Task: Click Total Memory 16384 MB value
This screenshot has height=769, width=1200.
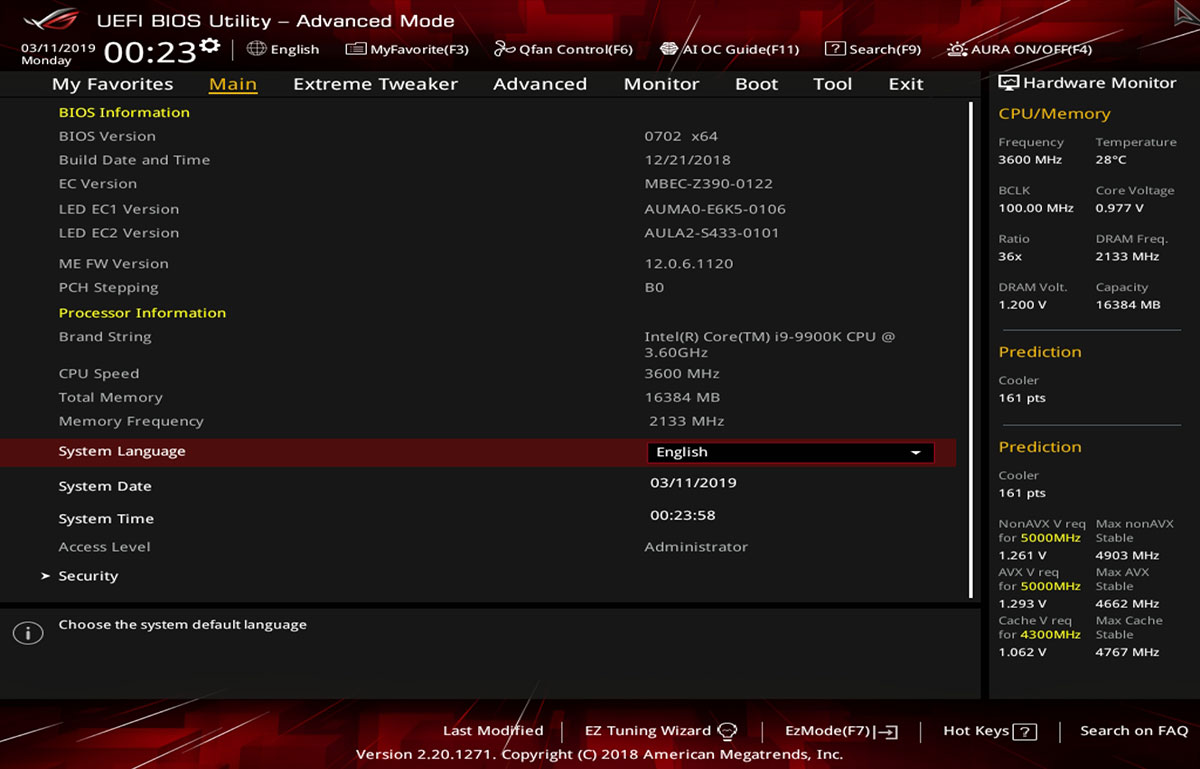Action: tap(684, 398)
